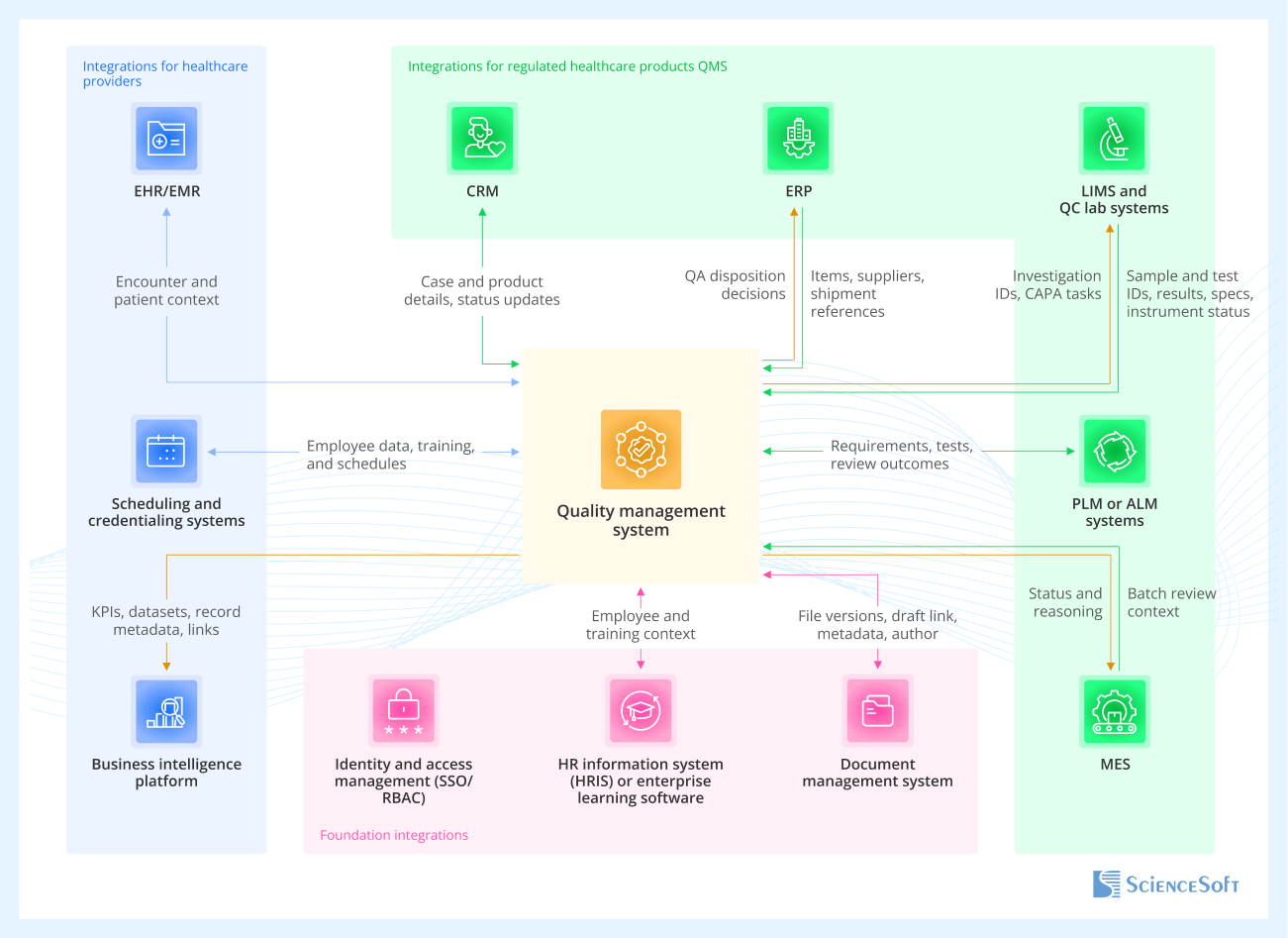This screenshot has height=938, width=1288.
Task: Open the Document management system file icon
Action: [x=877, y=710]
